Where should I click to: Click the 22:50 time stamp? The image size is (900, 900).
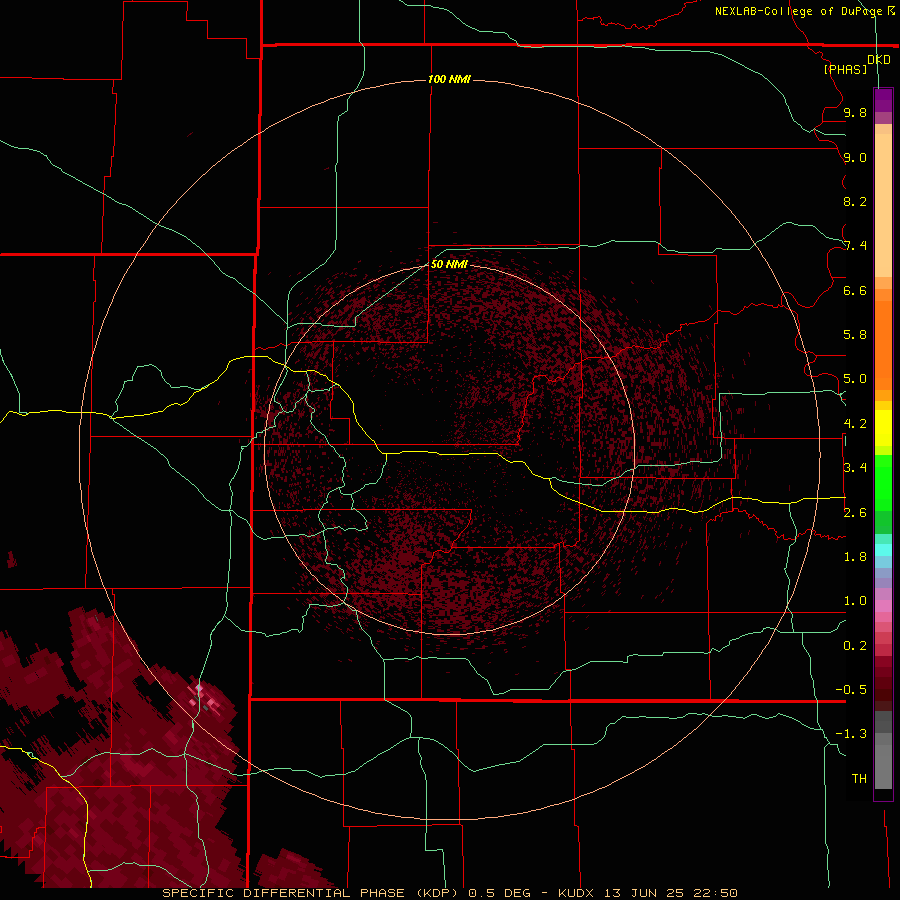(x=717, y=893)
